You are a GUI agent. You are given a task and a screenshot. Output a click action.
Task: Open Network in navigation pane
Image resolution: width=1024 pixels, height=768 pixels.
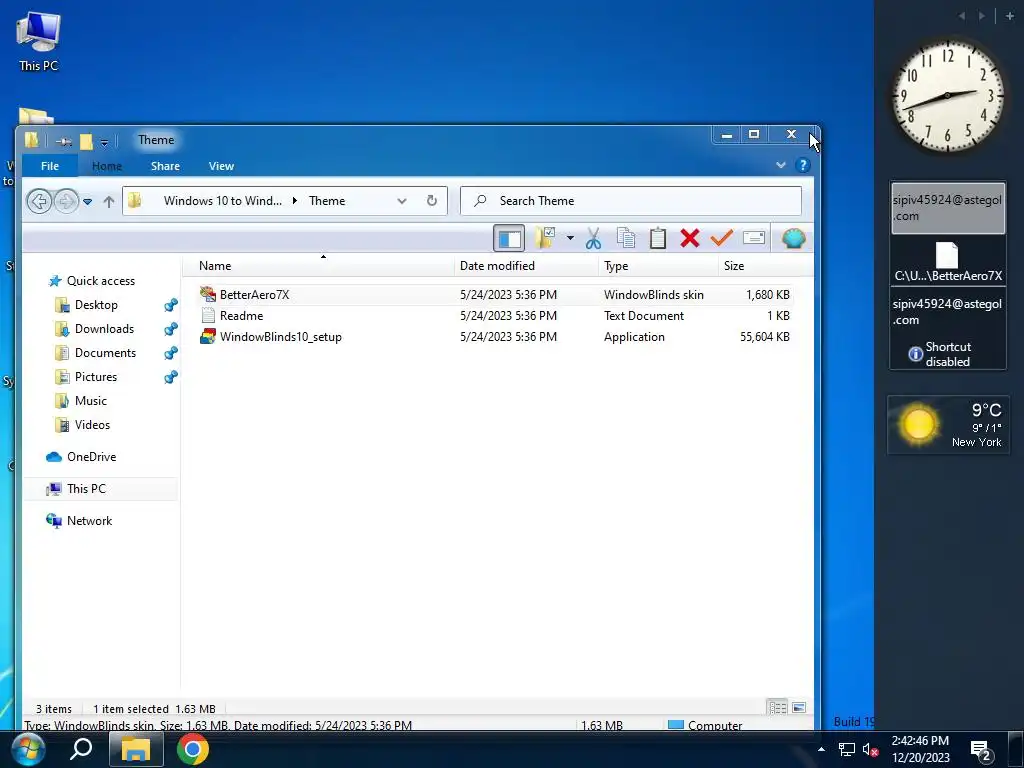89,521
